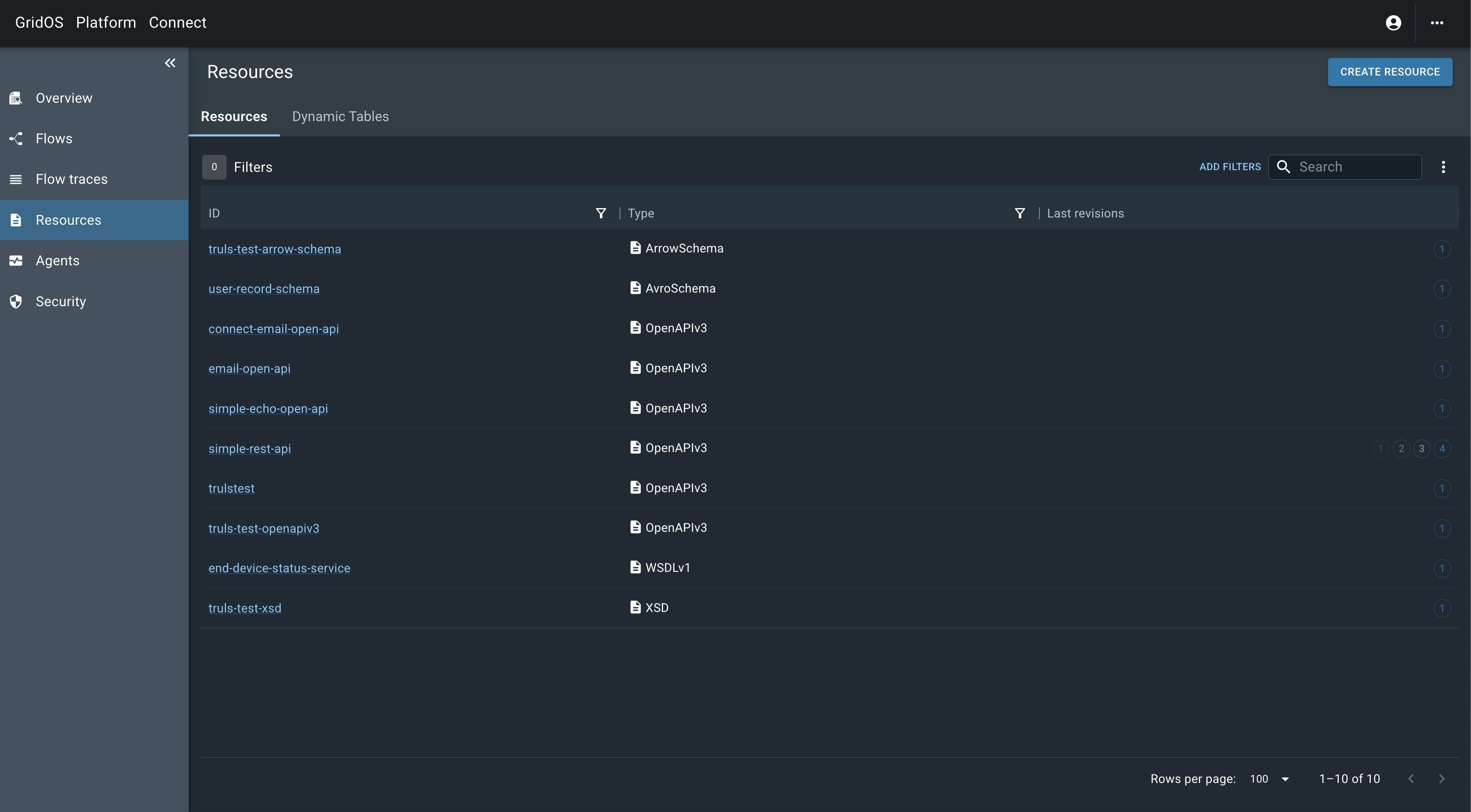Open Flows in the sidebar
The width and height of the screenshot is (1471, 812).
pos(94,139)
